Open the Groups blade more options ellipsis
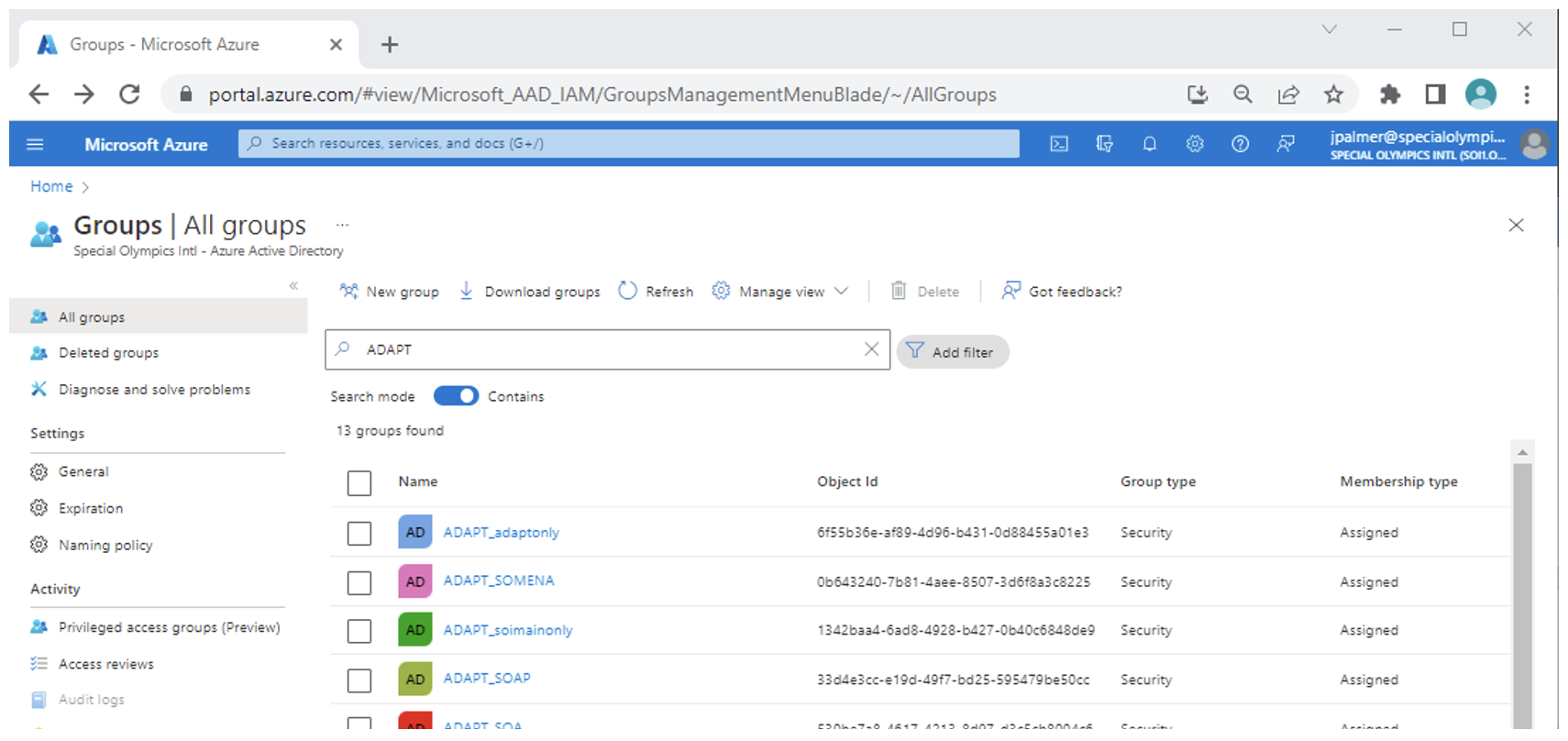This screenshot has width=1568, height=741. [342, 225]
